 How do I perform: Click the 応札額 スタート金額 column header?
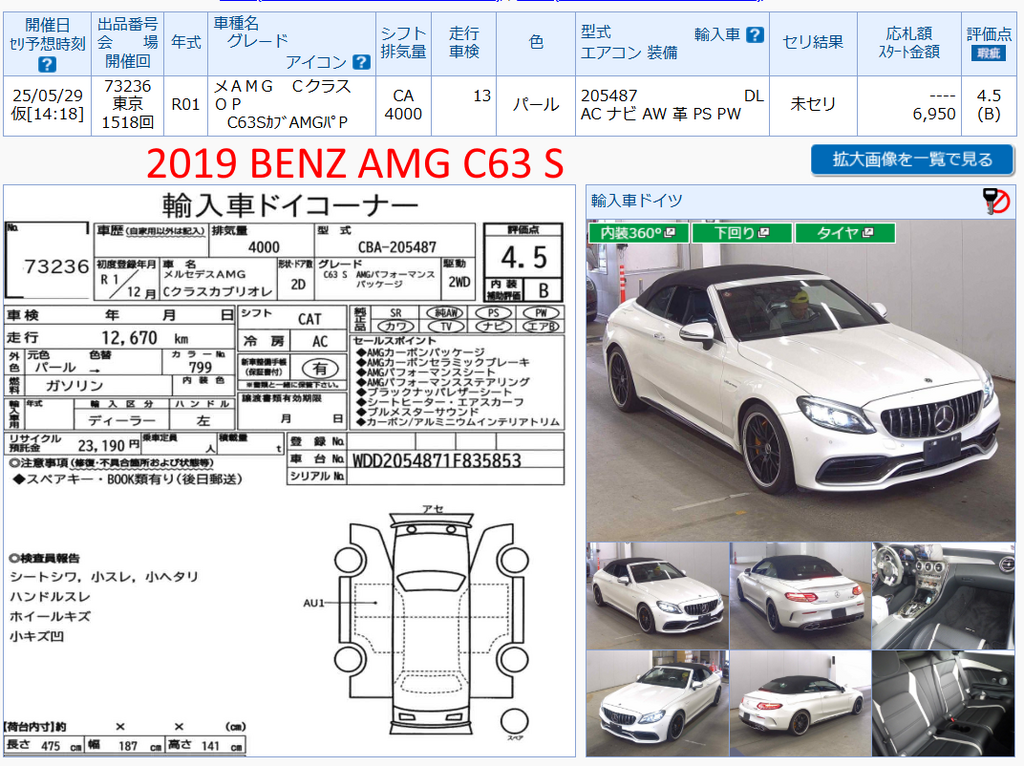click(x=908, y=42)
